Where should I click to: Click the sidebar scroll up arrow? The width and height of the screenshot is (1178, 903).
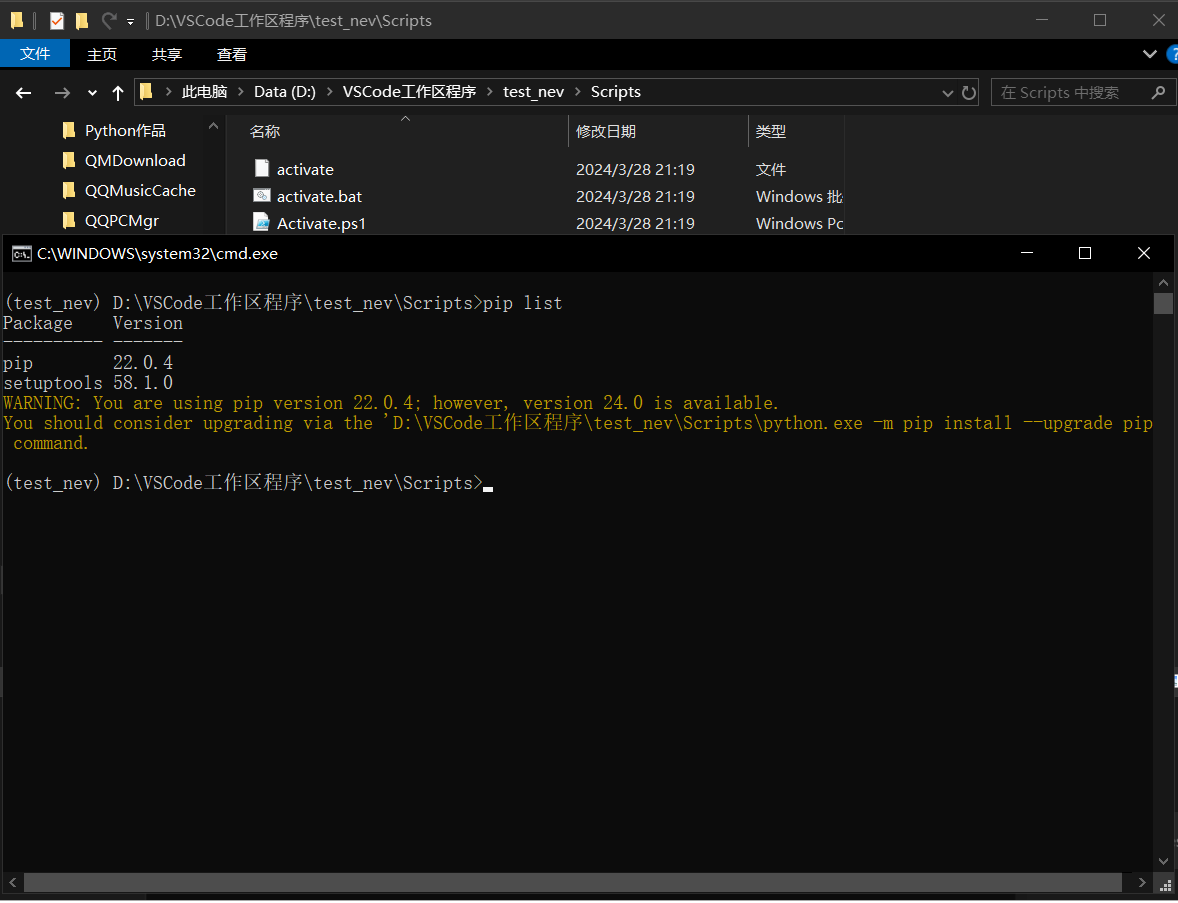(x=213, y=127)
